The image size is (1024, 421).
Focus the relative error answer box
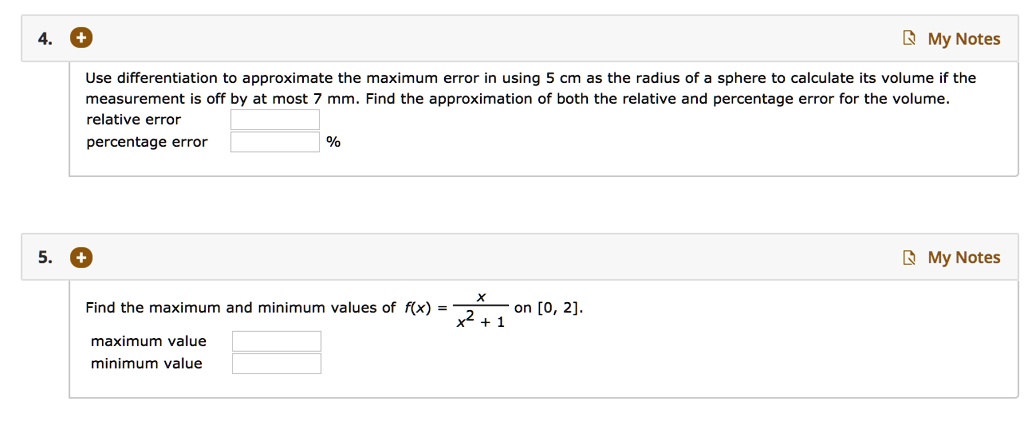pyautogui.click(x=275, y=120)
